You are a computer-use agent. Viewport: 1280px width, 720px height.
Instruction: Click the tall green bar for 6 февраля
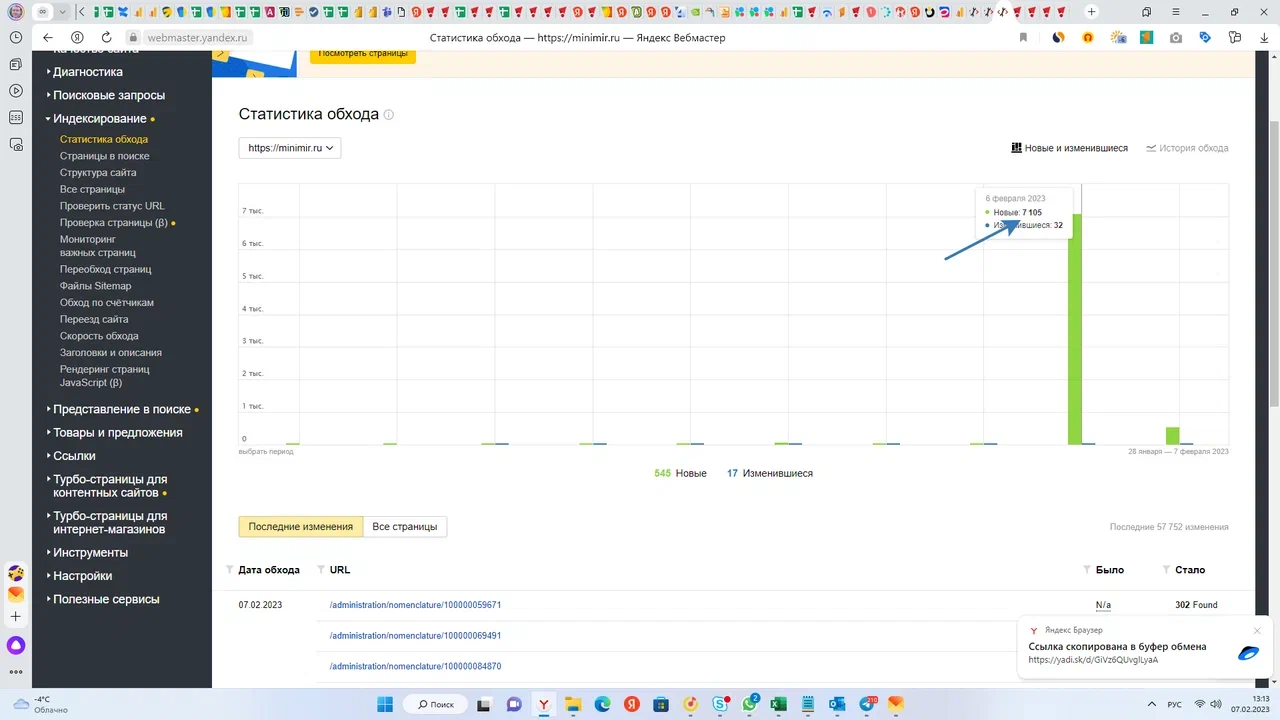click(1075, 329)
